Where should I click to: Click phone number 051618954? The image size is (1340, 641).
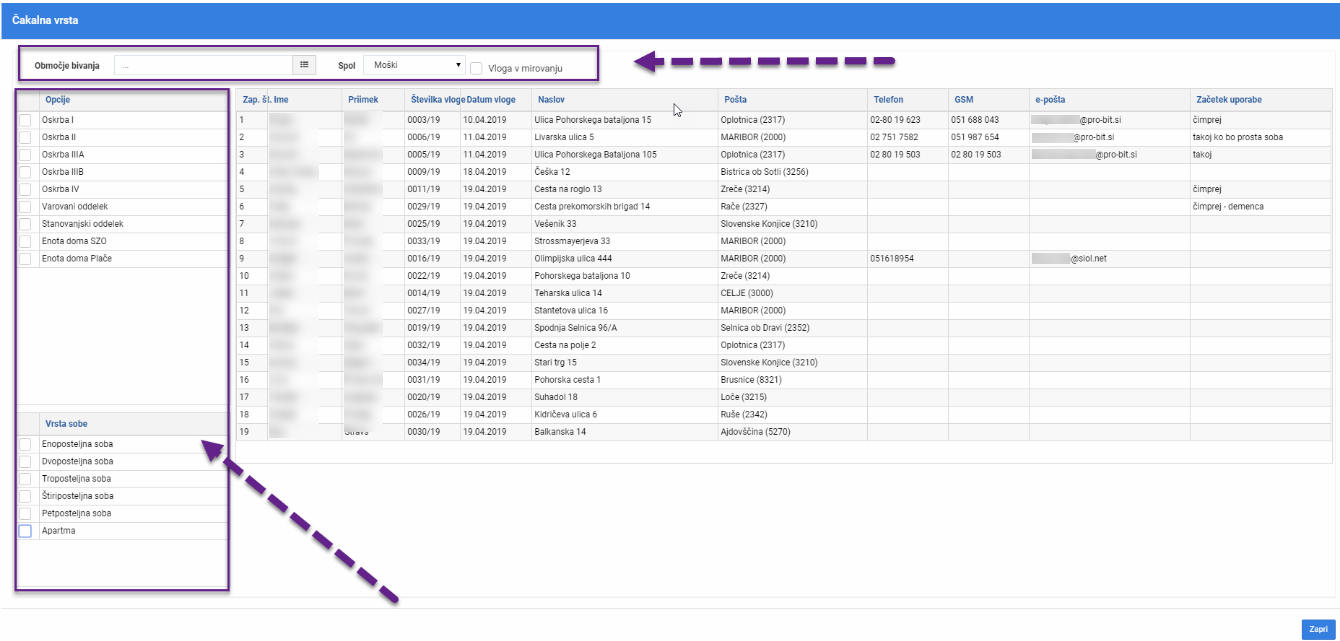click(893, 258)
